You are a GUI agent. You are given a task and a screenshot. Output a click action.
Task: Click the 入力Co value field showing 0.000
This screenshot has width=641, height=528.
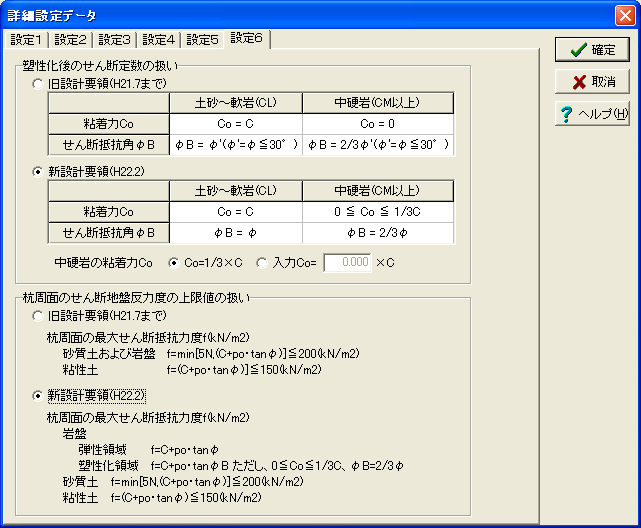pos(347,262)
